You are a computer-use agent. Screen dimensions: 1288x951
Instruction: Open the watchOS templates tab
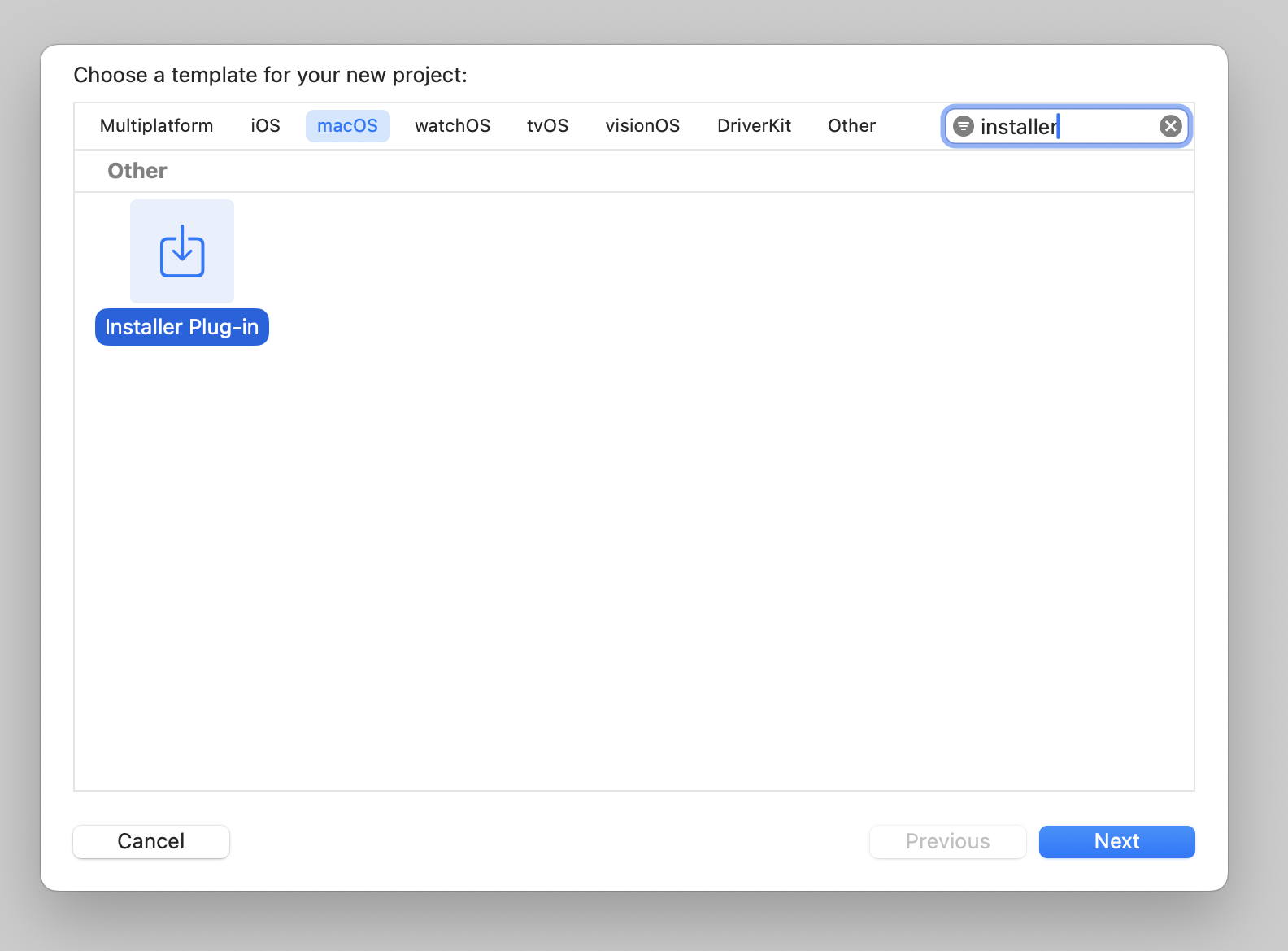click(452, 126)
